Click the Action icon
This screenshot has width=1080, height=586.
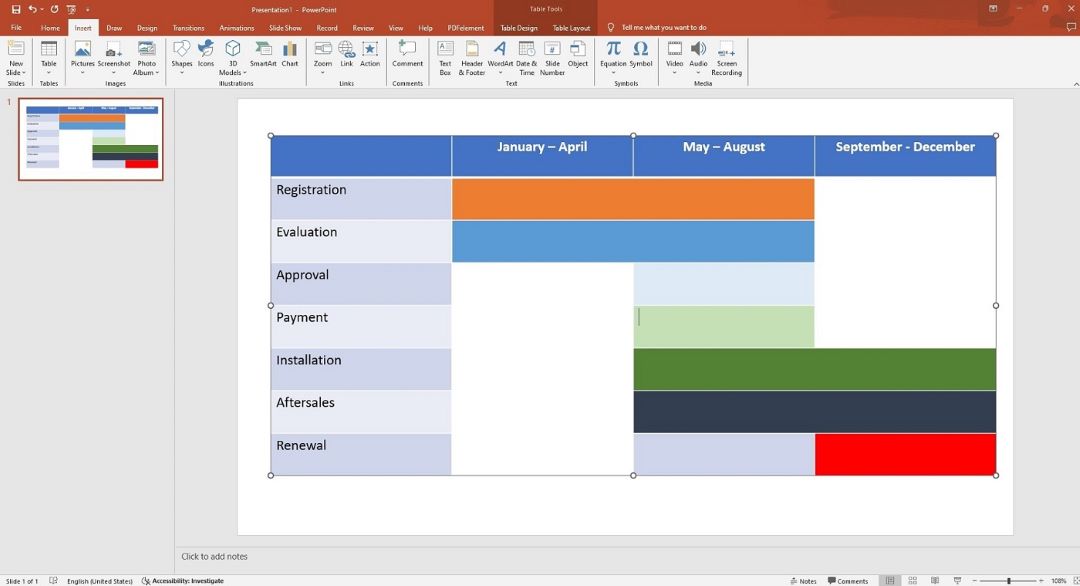(x=370, y=49)
